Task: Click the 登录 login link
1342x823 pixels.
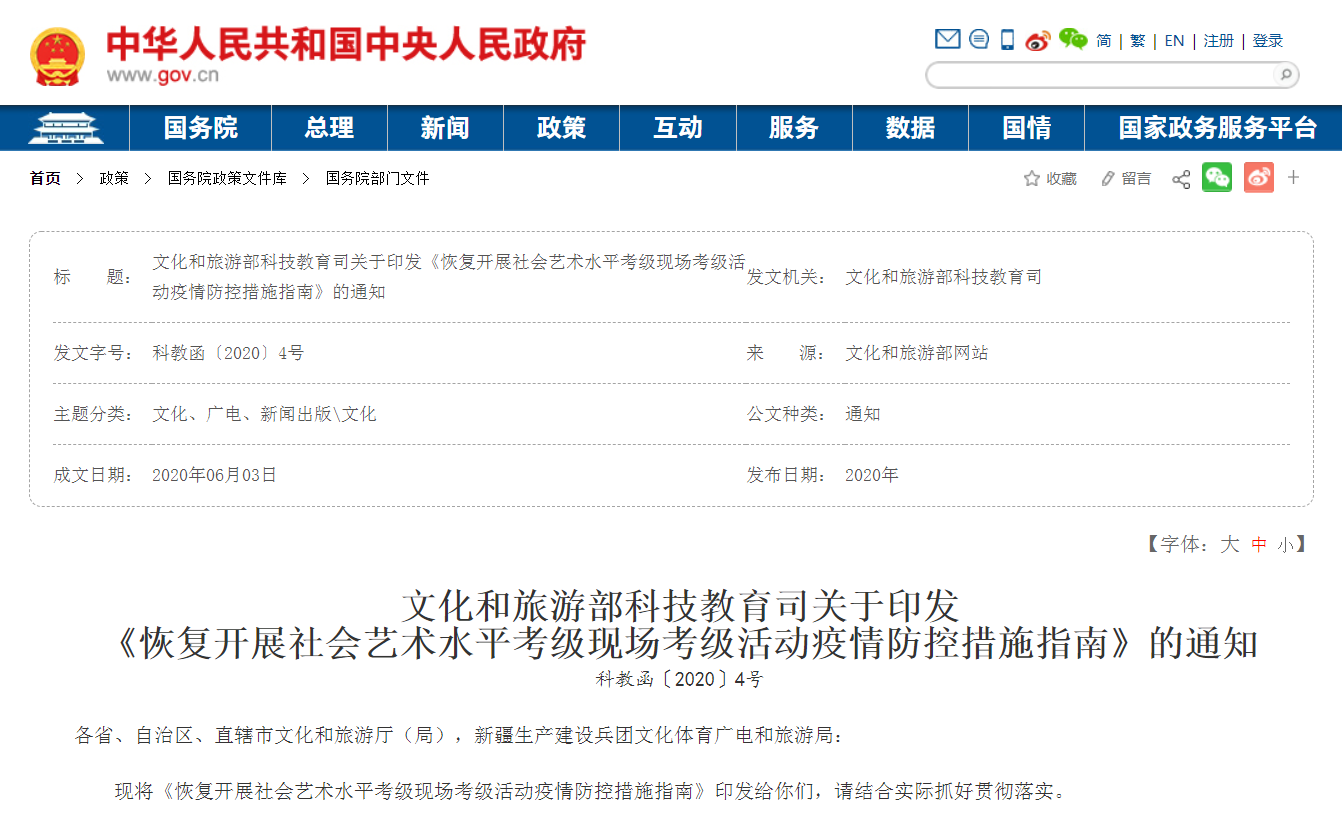Action: tap(1268, 41)
